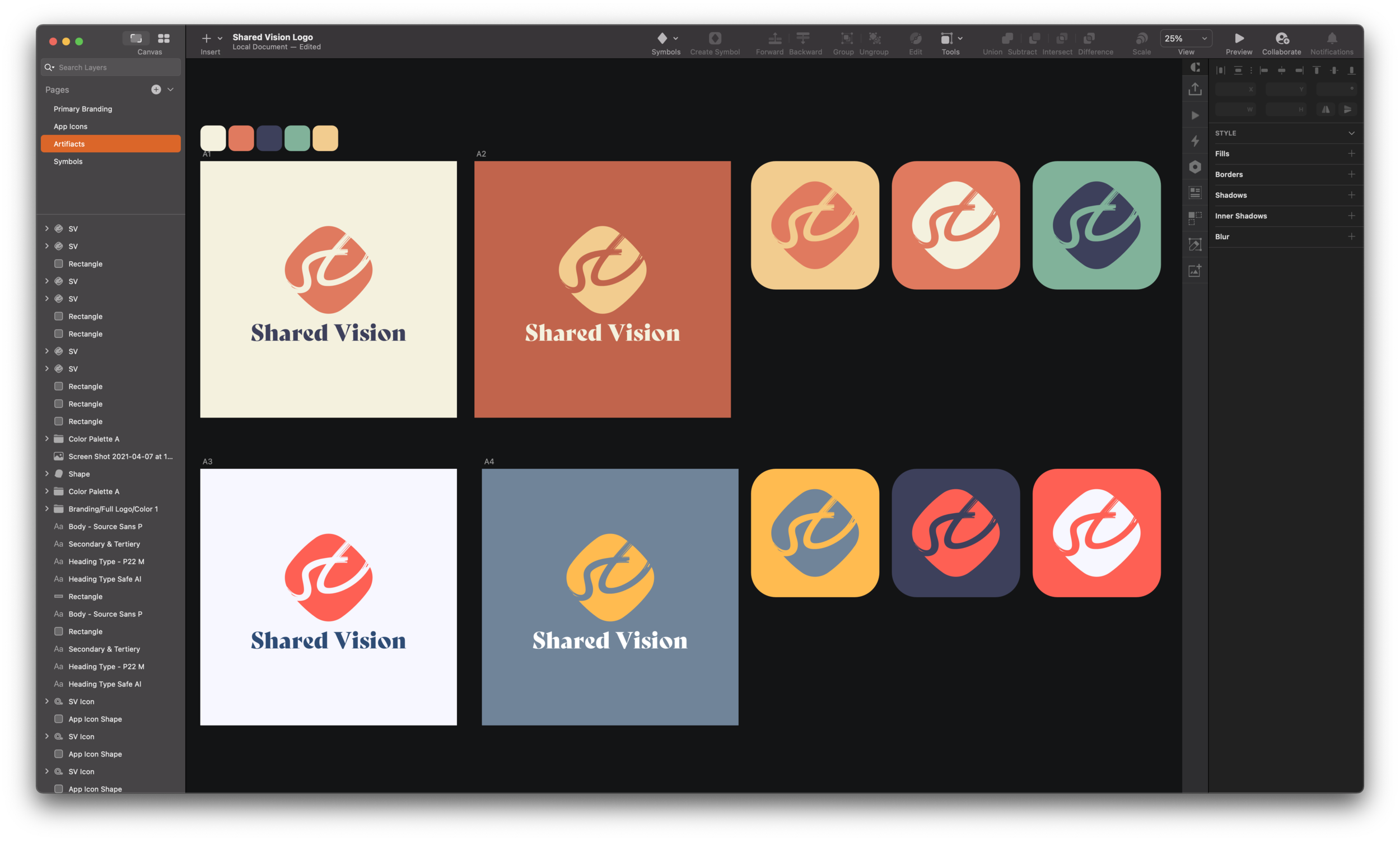Add a new Fill
The width and height of the screenshot is (1400, 841).
pos(1351,154)
